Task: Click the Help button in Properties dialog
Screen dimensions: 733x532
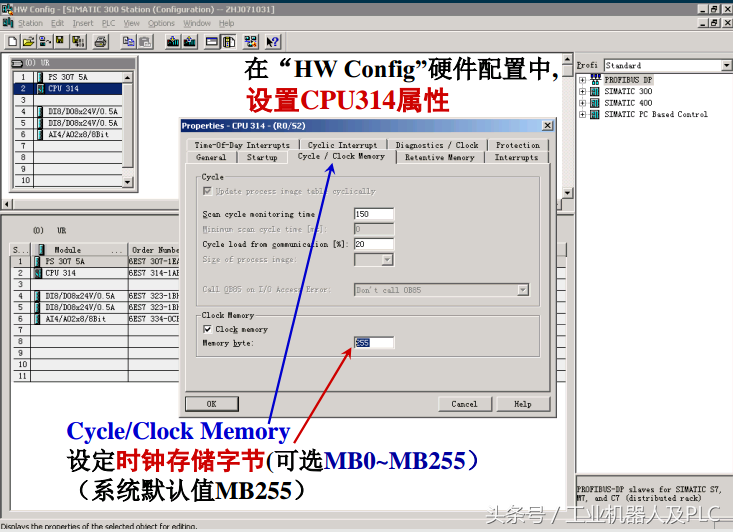Action: pos(523,404)
